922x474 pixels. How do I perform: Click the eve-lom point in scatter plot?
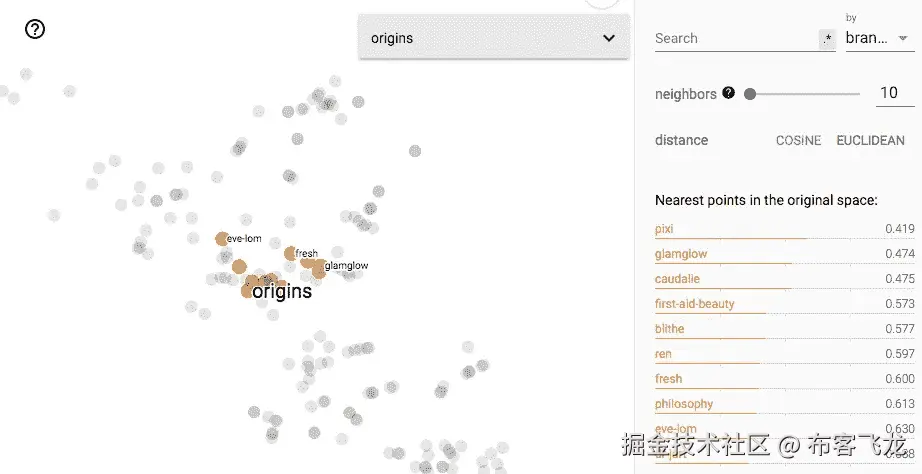[x=222, y=239]
